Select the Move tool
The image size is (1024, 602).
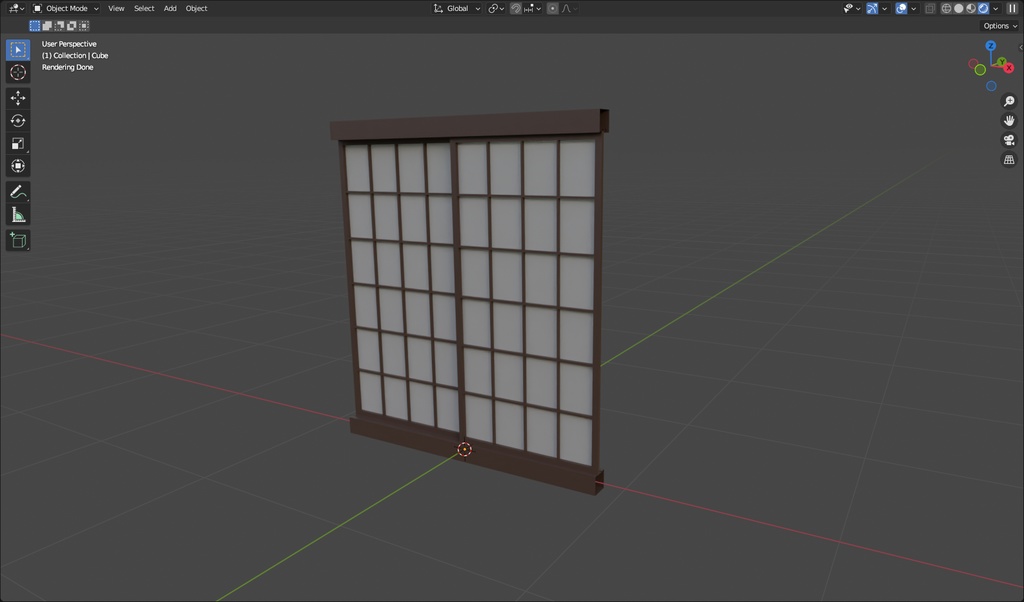pyautogui.click(x=18, y=98)
